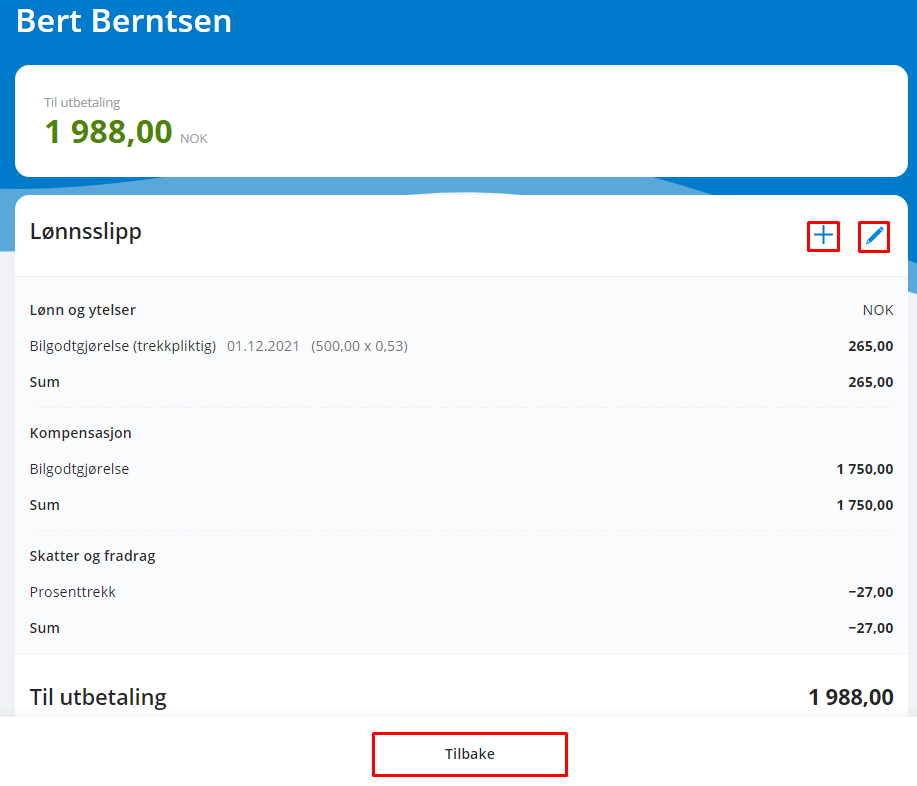This screenshot has width=917, height=786.
Task: Click the green 1 988,00 payout amount
Action: coord(109,132)
